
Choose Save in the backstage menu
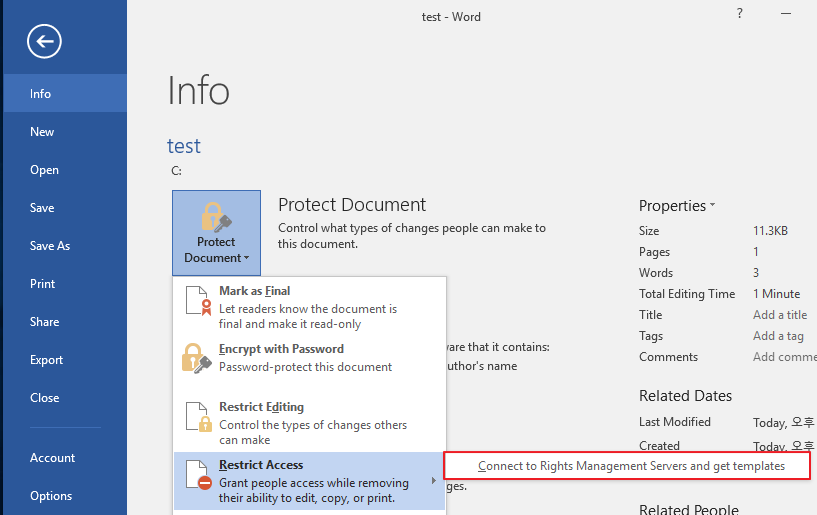65,207
